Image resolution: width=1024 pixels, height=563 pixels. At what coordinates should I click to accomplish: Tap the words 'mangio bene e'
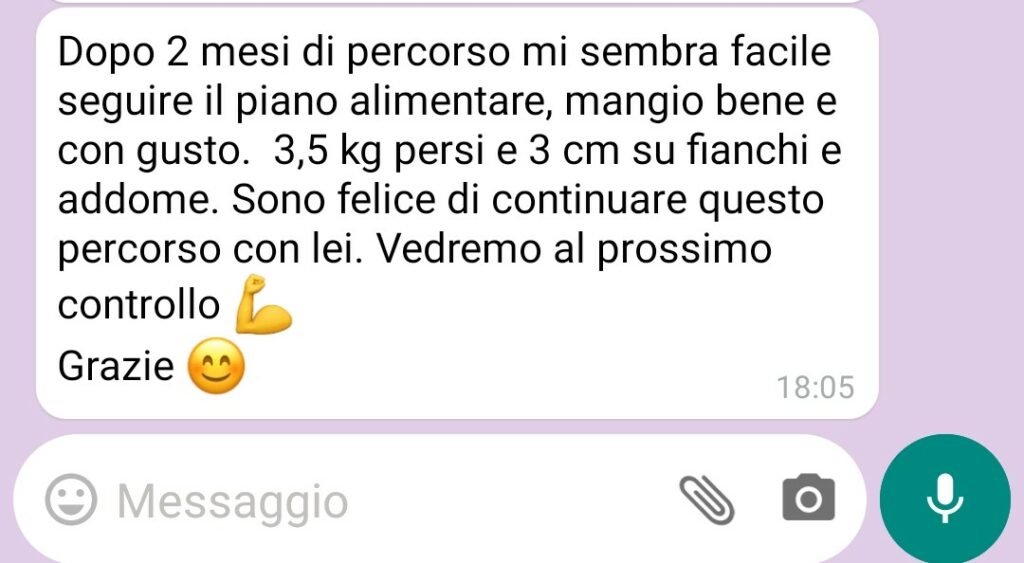tap(699, 103)
